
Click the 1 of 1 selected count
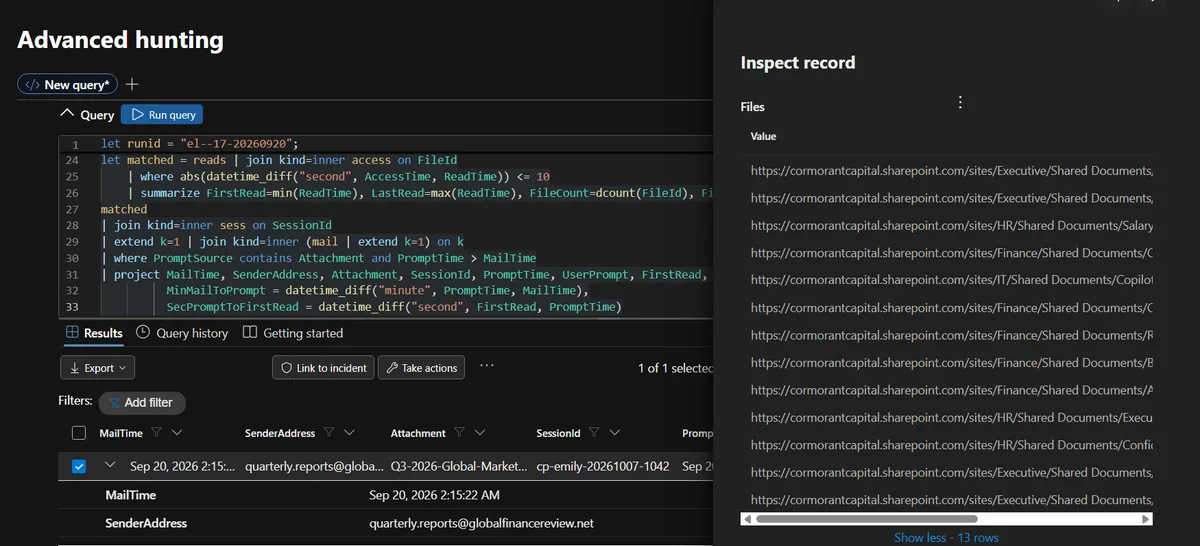[675, 368]
